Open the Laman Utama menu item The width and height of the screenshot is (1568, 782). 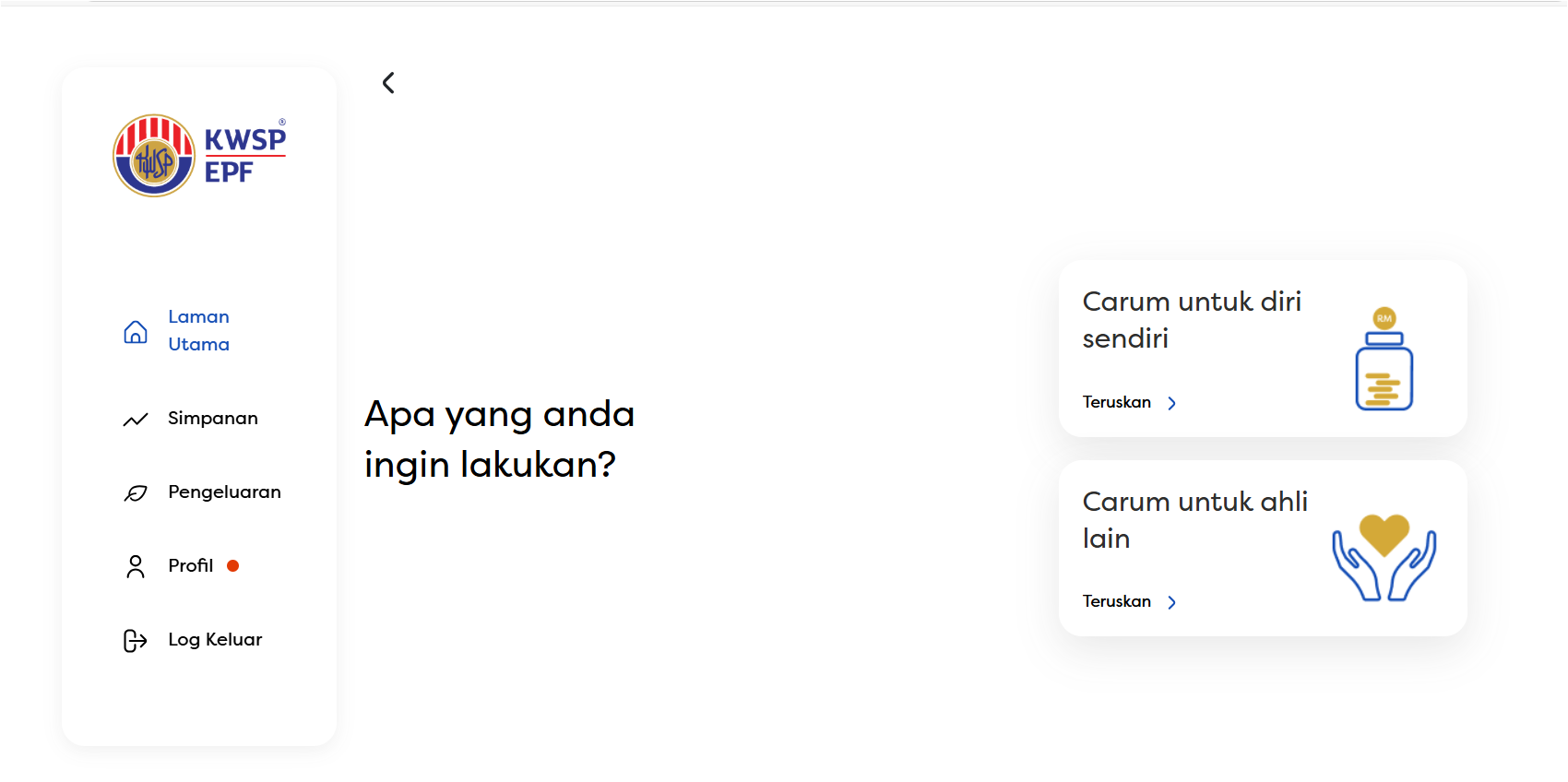198,330
